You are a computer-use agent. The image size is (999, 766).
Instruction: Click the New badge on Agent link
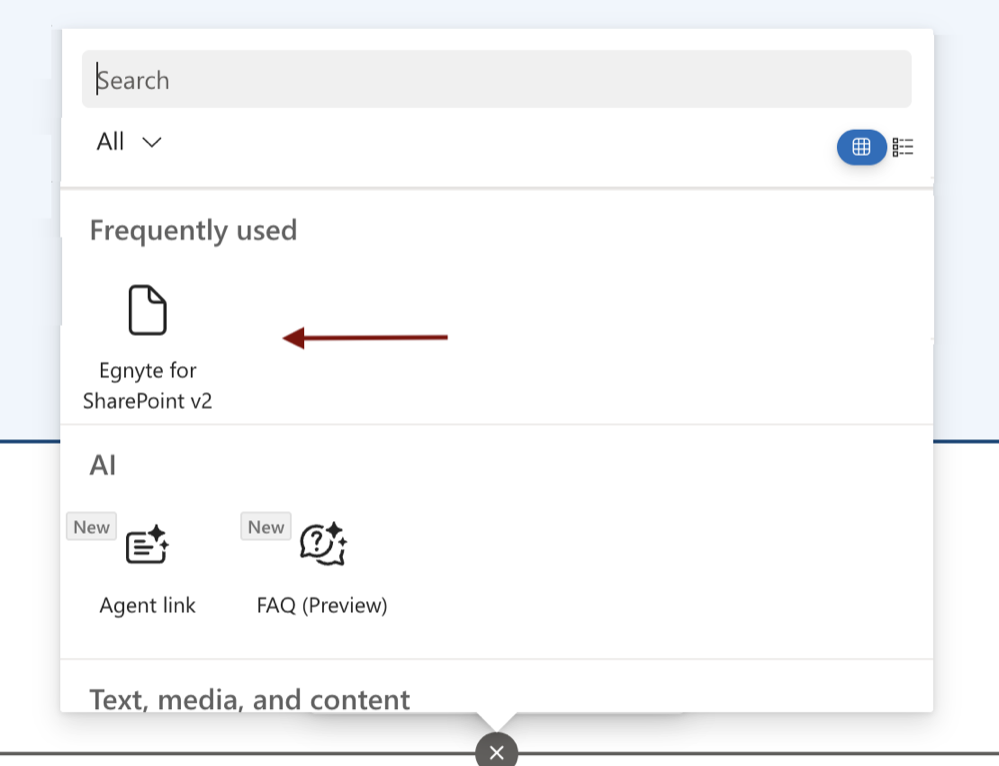[91, 526]
